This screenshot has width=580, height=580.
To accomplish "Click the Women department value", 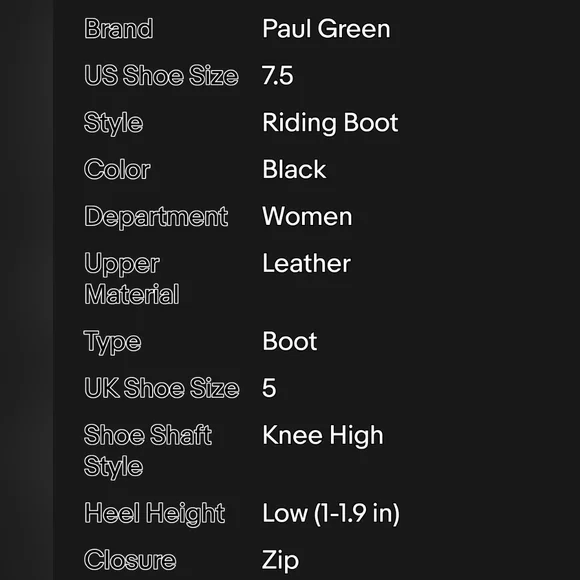I will point(307,216).
